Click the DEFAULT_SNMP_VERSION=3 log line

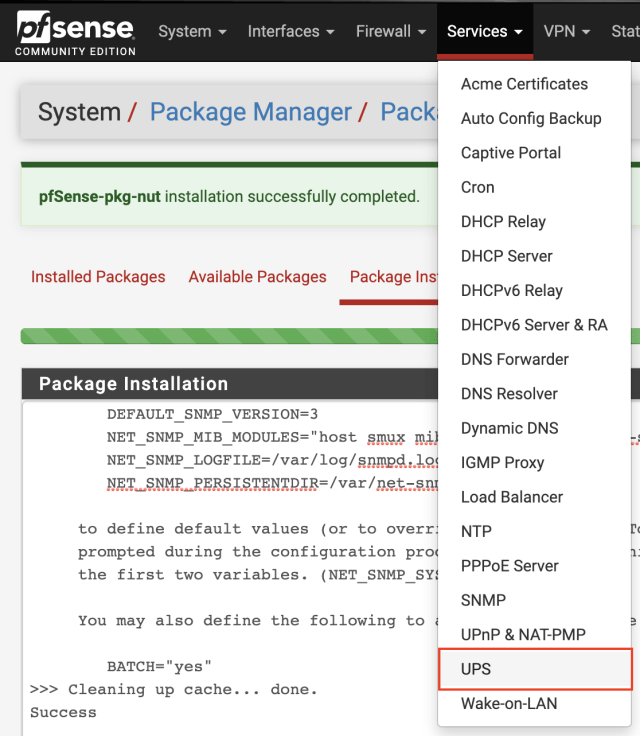pos(212,414)
